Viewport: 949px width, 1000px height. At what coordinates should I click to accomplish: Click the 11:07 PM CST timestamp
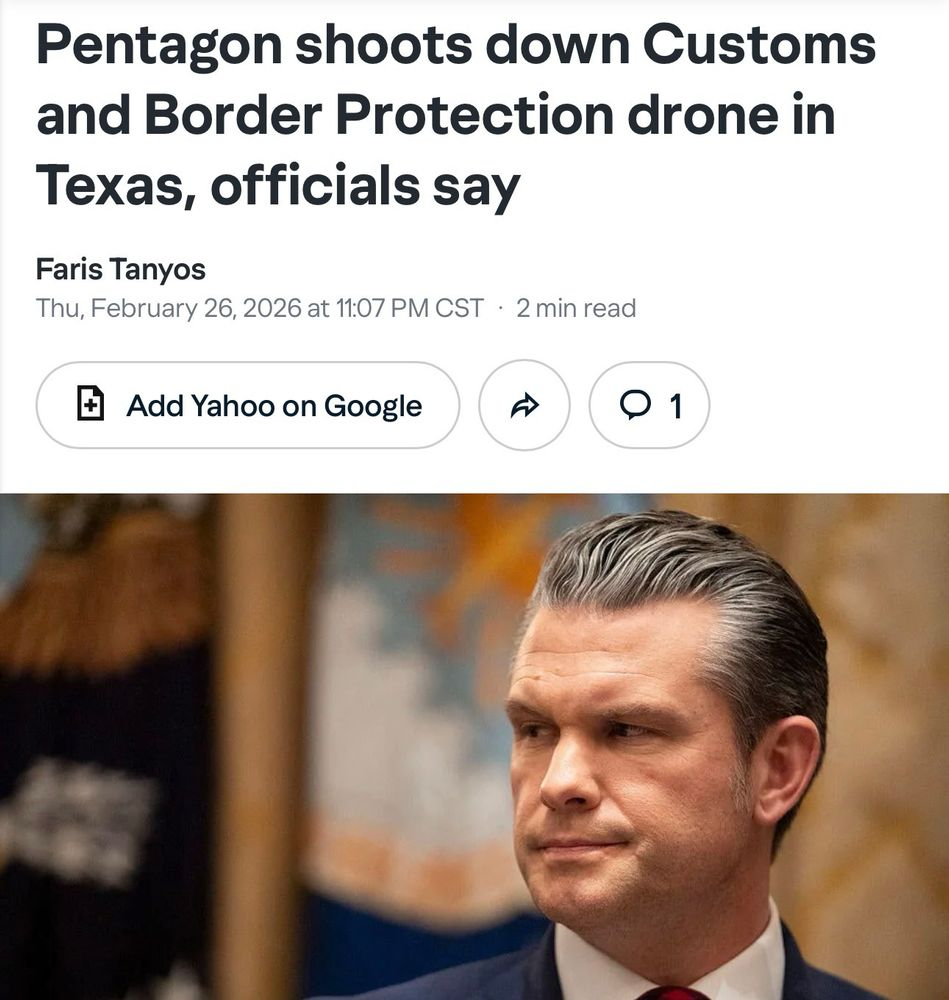click(x=409, y=308)
